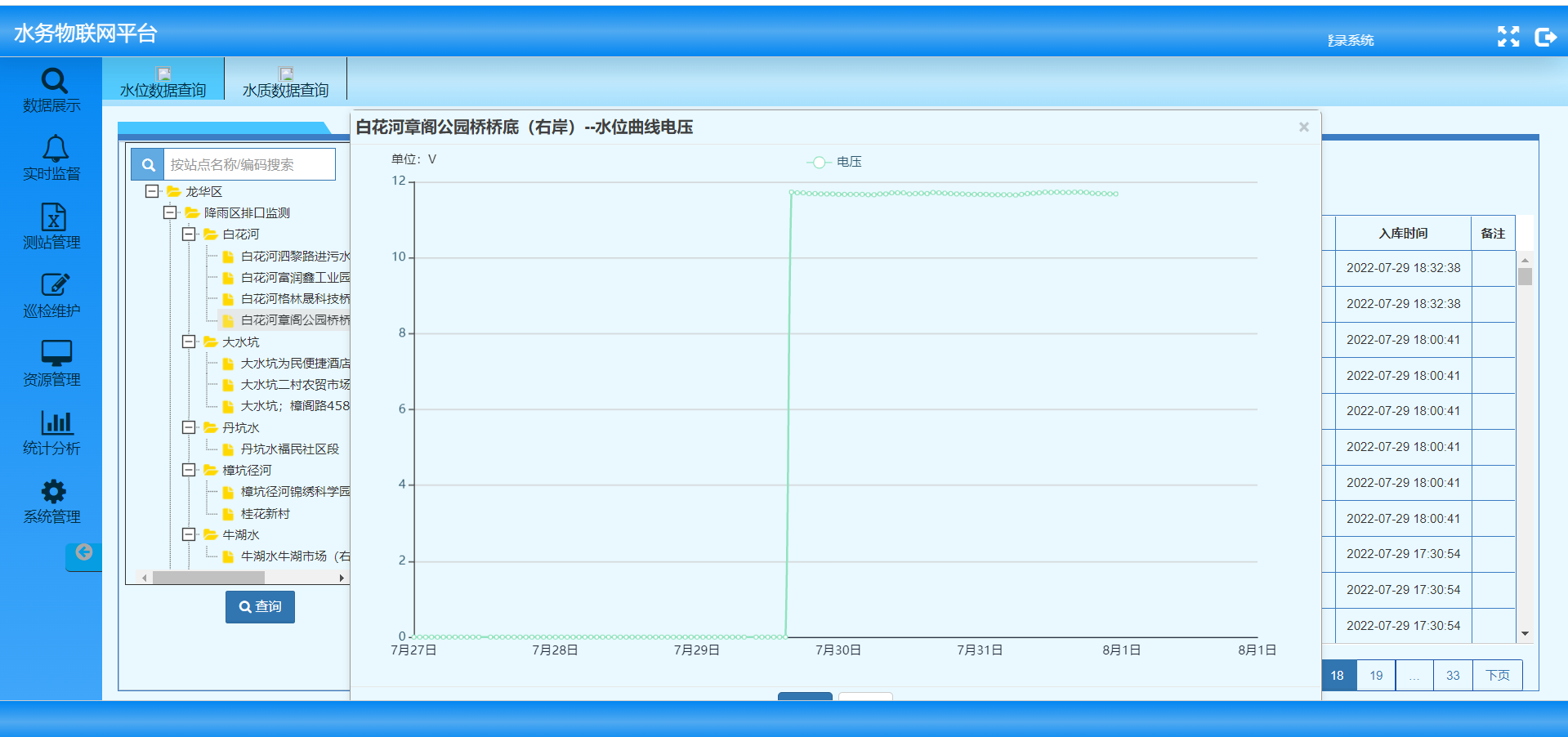Click the 入库时间 column header
This screenshot has height=737, width=1568.
point(1403,233)
